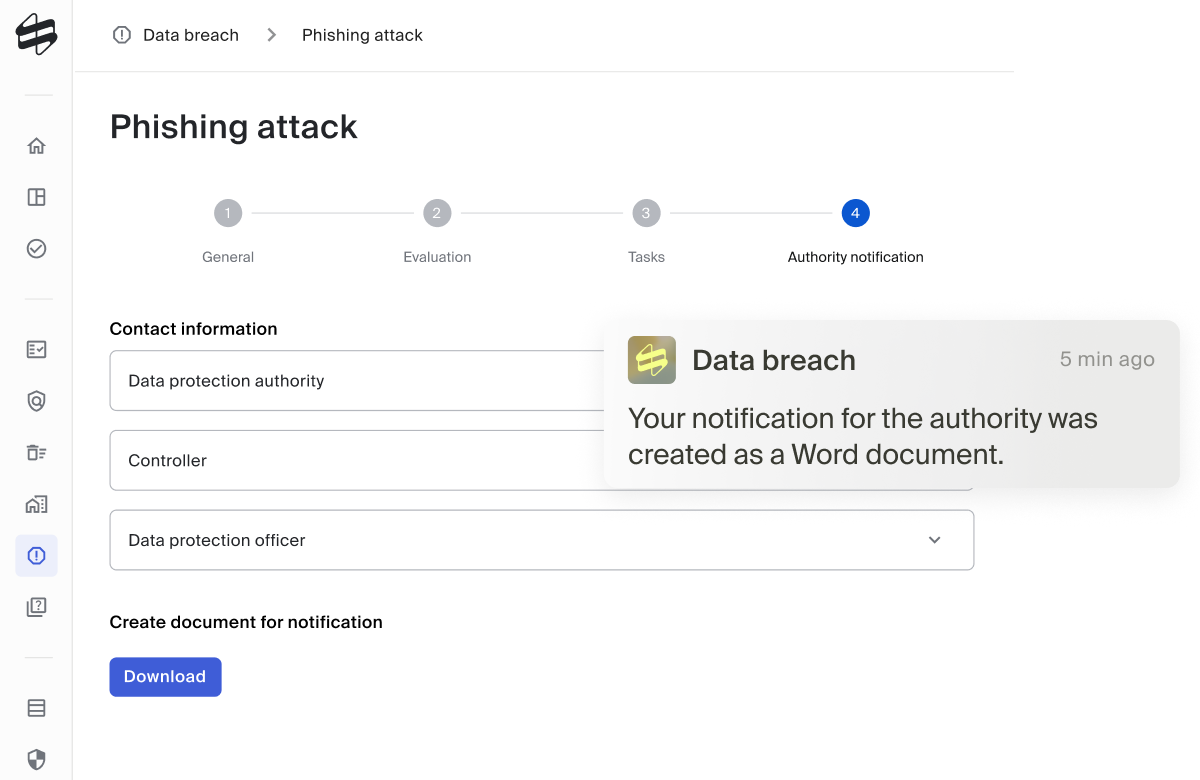Go to Data breach breadcrumb link
This screenshot has height=780, width=1200.
(x=191, y=35)
